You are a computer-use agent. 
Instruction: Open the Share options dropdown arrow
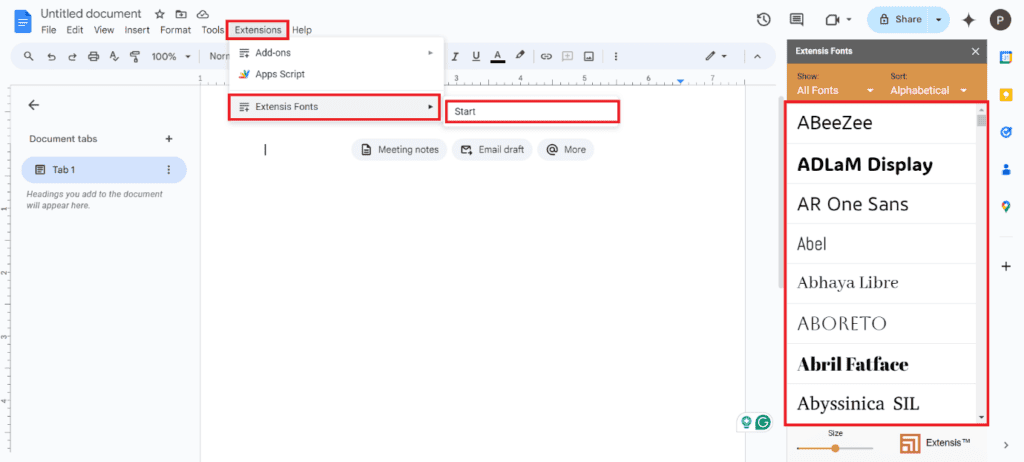938,20
